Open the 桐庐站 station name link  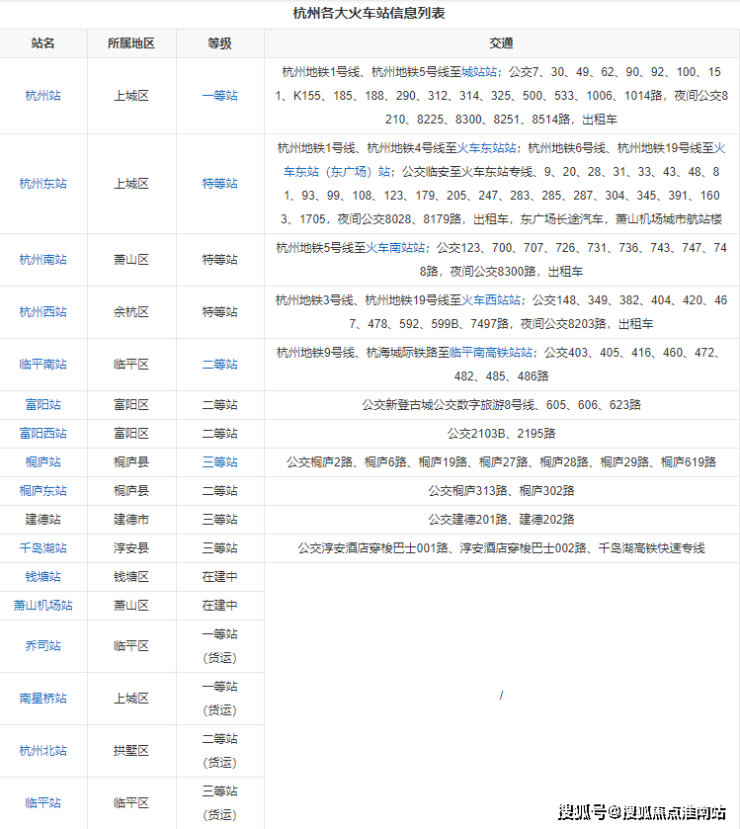(43, 462)
